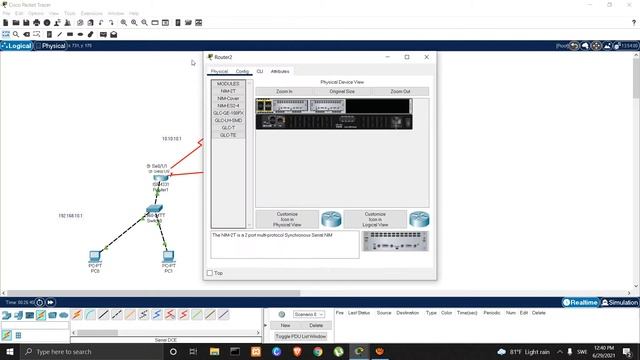Expand the PDU list panel arrow
Viewport: 640px width, 360px height.
coord(266,325)
